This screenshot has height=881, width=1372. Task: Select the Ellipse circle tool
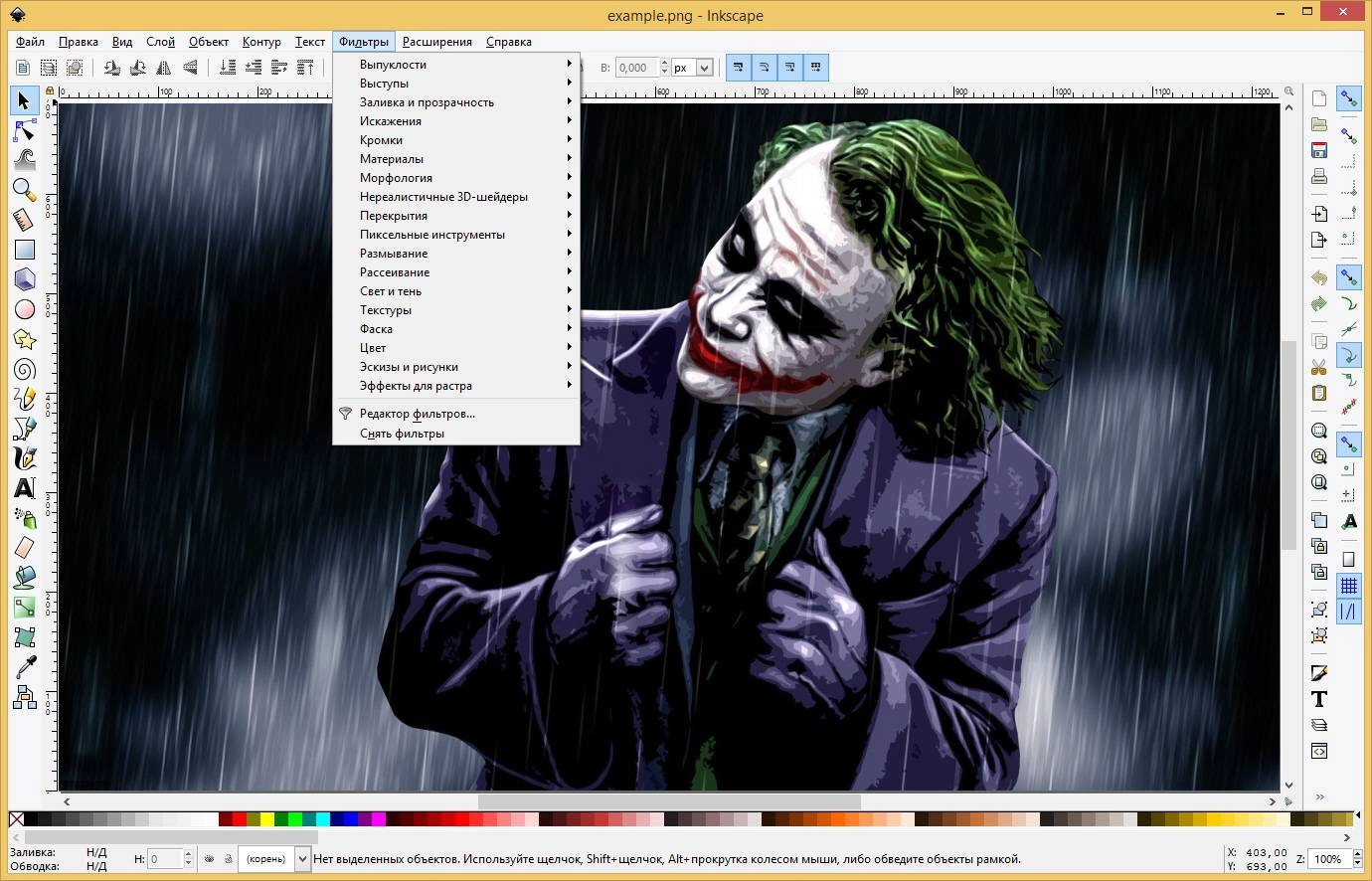[x=24, y=309]
